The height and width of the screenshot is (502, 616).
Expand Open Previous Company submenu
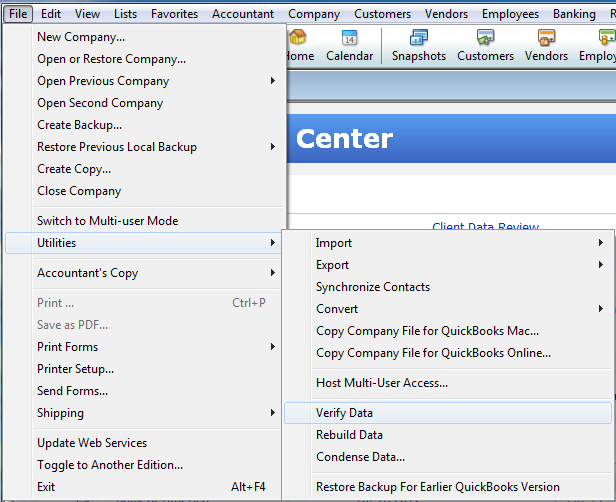(103, 81)
